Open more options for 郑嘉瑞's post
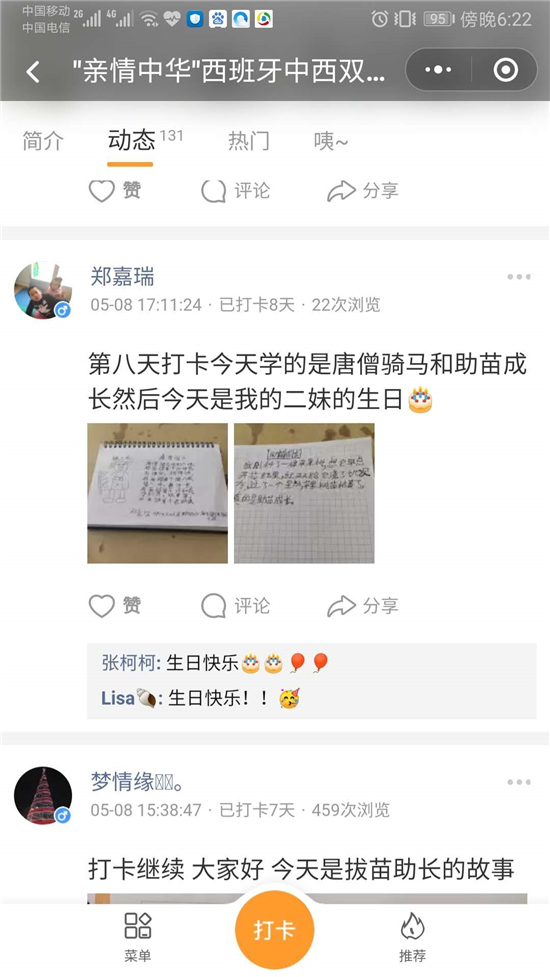 click(518, 277)
